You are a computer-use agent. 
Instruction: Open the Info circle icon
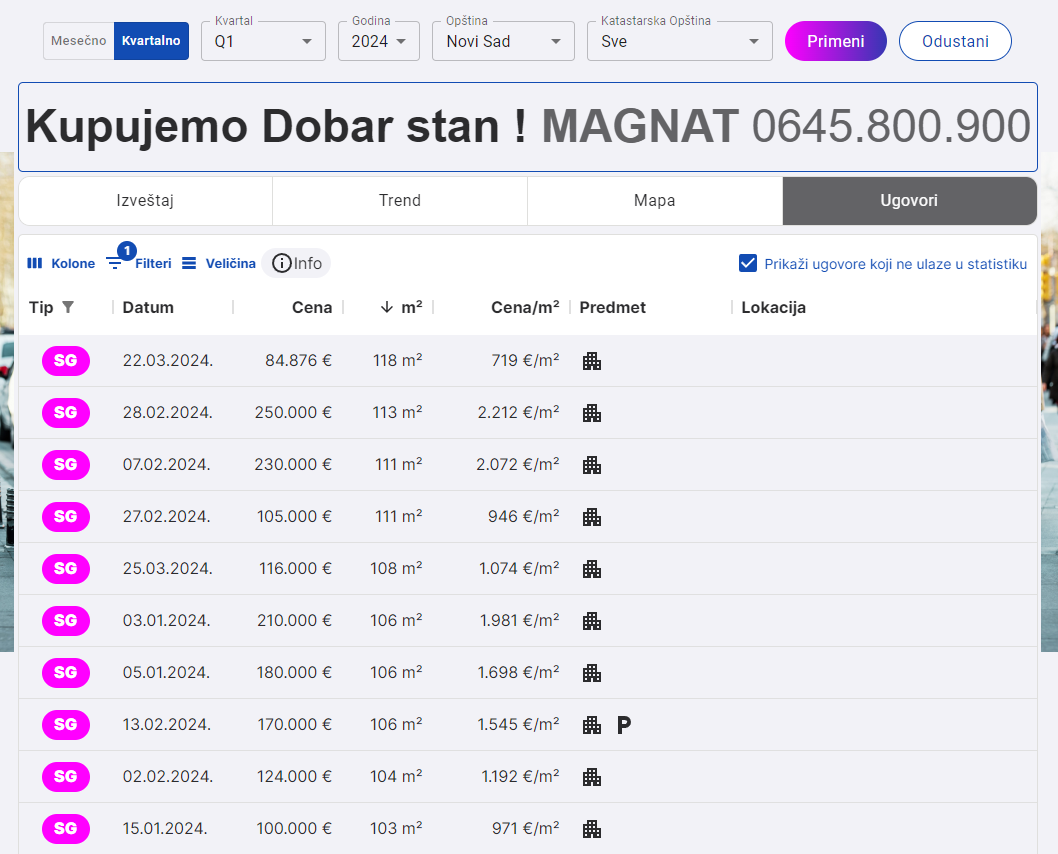pyautogui.click(x=282, y=263)
